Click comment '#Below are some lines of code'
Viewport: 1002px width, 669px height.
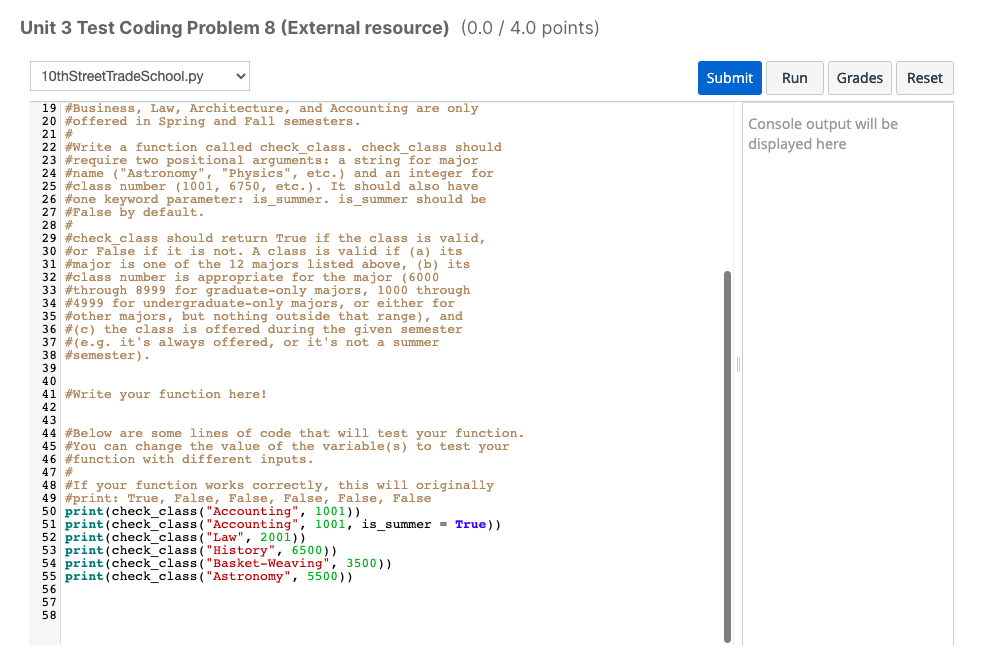click(294, 433)
